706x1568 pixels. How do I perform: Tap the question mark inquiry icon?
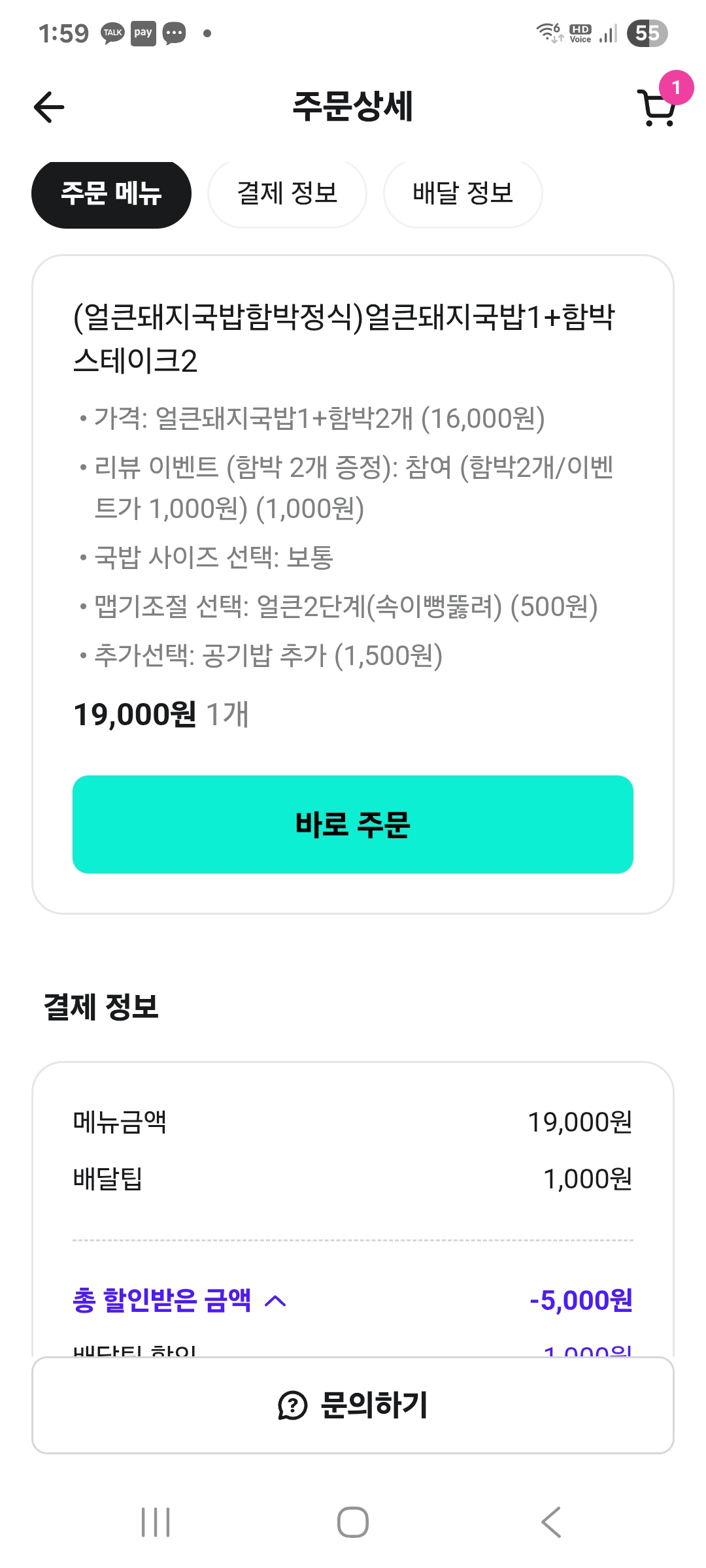292,1405
